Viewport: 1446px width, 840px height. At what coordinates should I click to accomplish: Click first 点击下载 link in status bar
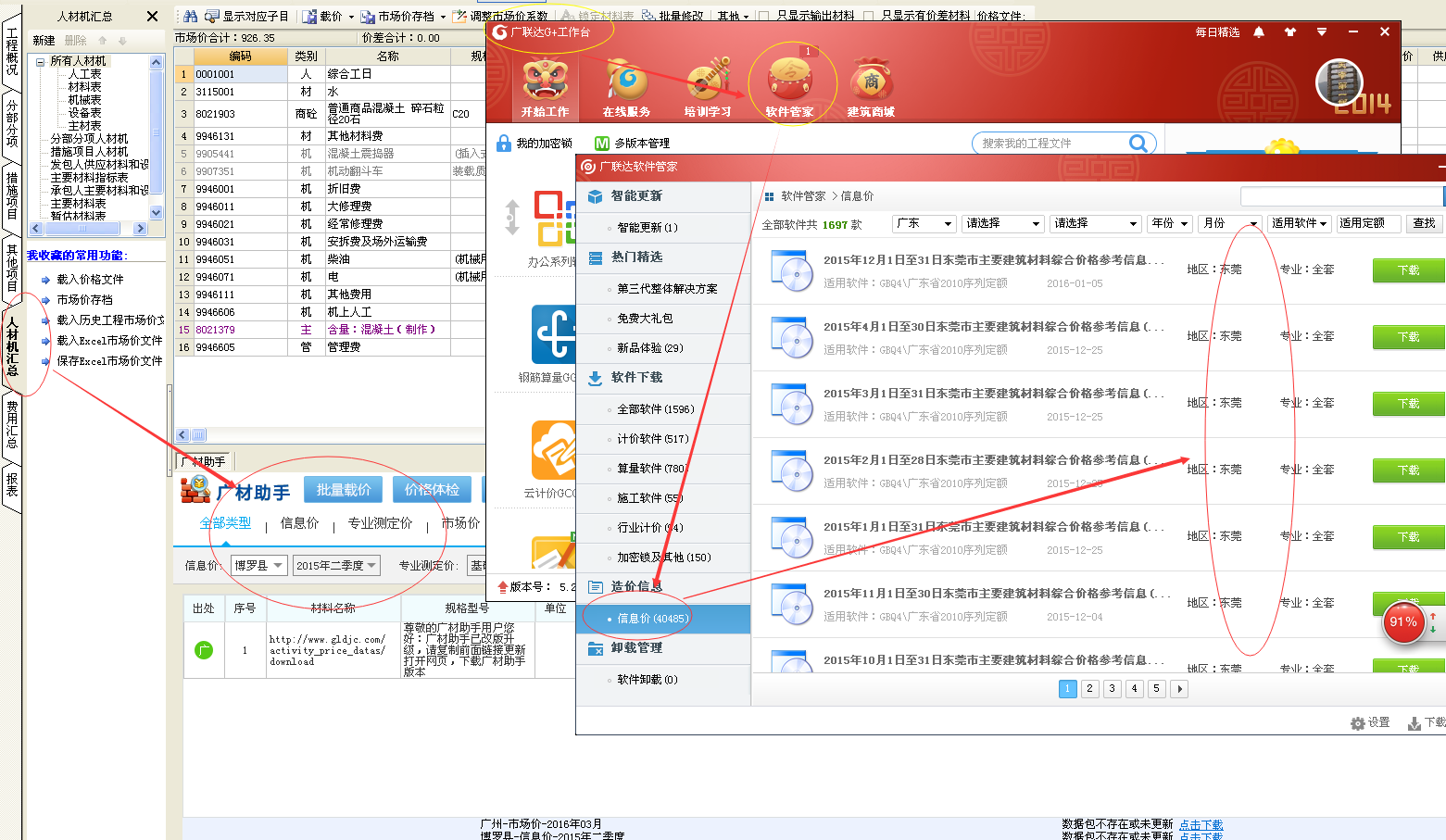click(1201, 824)
